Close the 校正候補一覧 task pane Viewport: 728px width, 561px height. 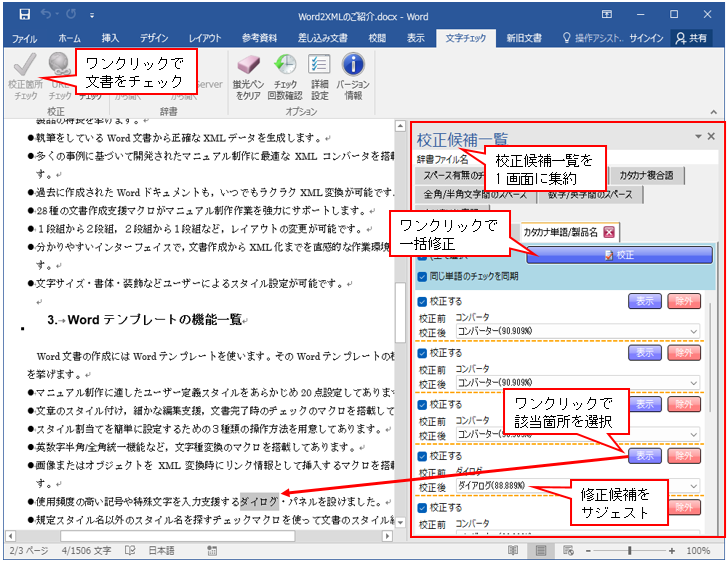click(x=711, y=136)
